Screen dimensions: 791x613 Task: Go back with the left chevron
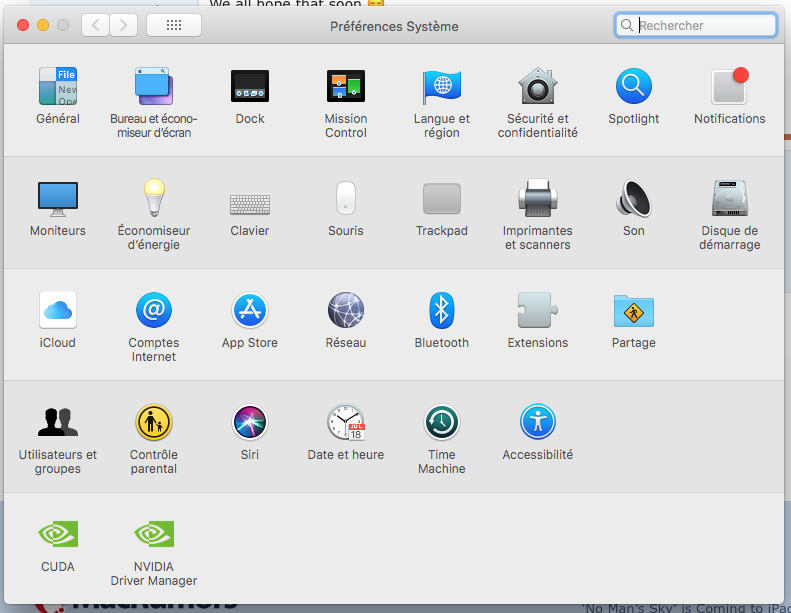[95, 25]
